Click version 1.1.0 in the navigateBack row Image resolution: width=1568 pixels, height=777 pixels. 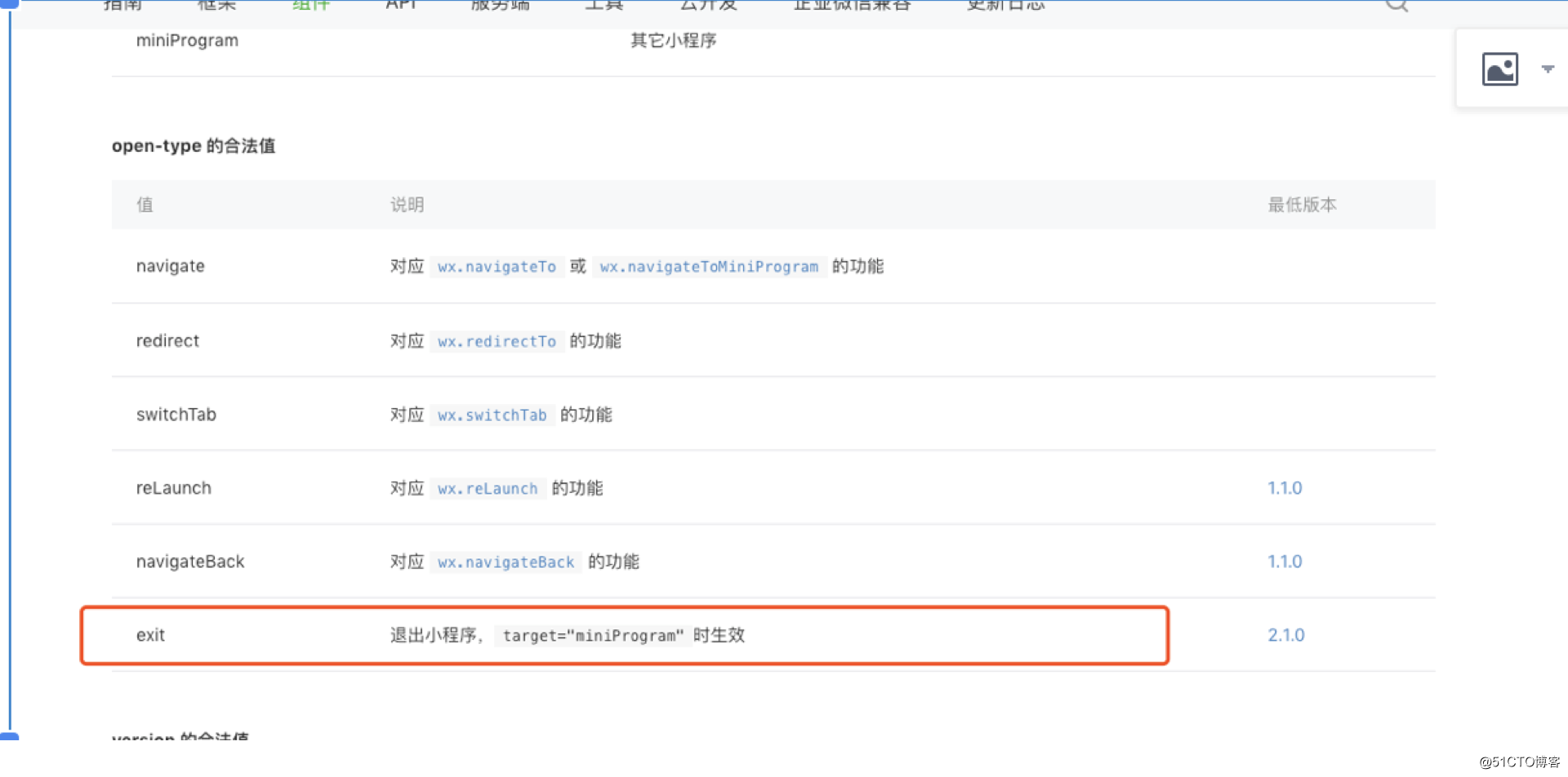1285,562
